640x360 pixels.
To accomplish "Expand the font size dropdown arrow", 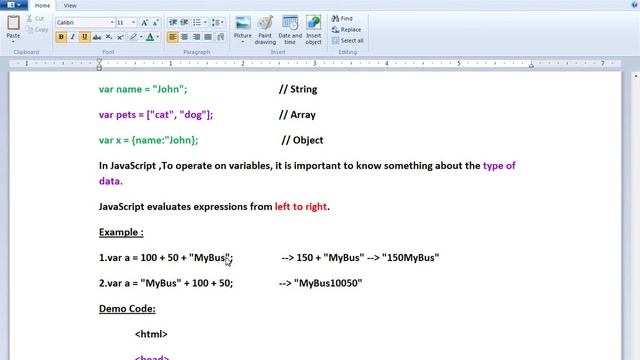I will 133,22.
